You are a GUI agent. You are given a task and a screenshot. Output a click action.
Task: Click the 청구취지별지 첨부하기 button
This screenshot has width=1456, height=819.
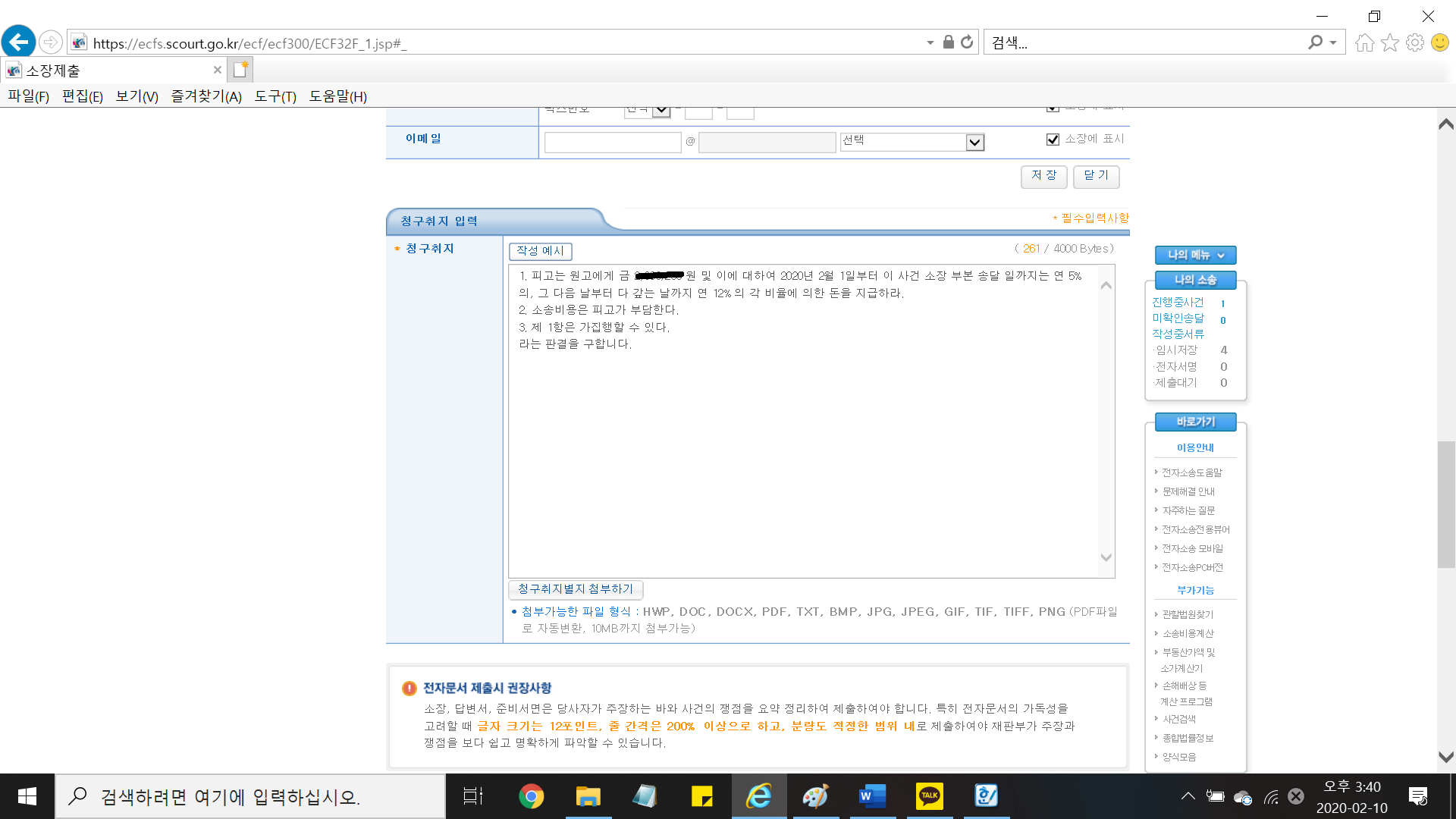point(576,589)
